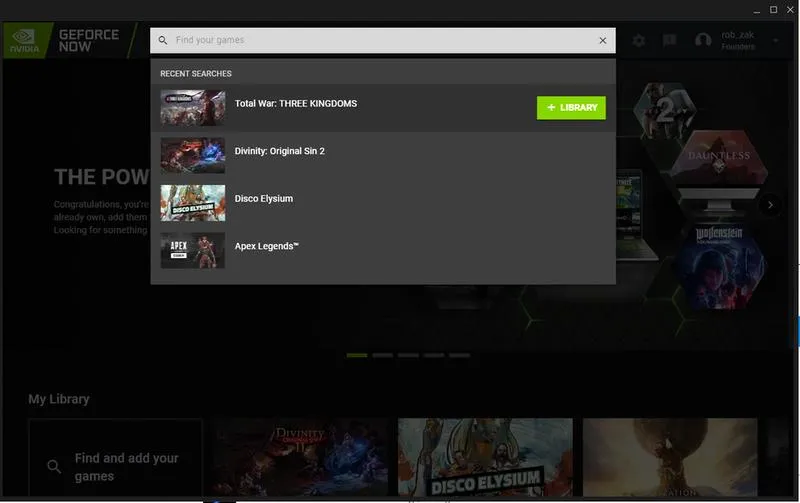The width and height of the screenshot is (800, 503).
Task: Advance carousel with right chevron arrow
Action: click(x=770, y=205)
